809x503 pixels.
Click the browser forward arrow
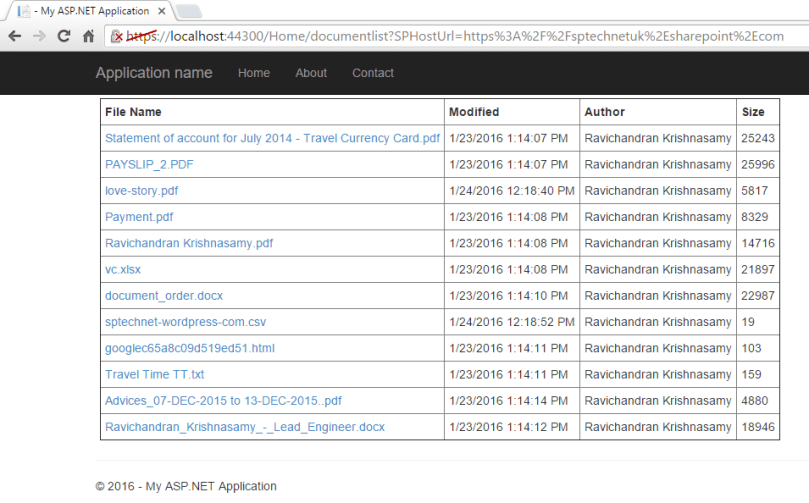(x=39, y=36)
